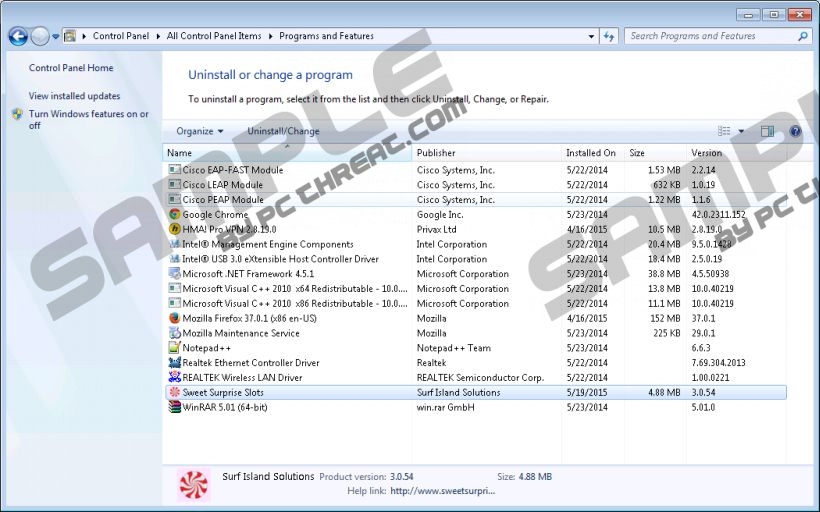Open View installed updates link
Viewport: 820px width, 512px height.
(74, 96)
